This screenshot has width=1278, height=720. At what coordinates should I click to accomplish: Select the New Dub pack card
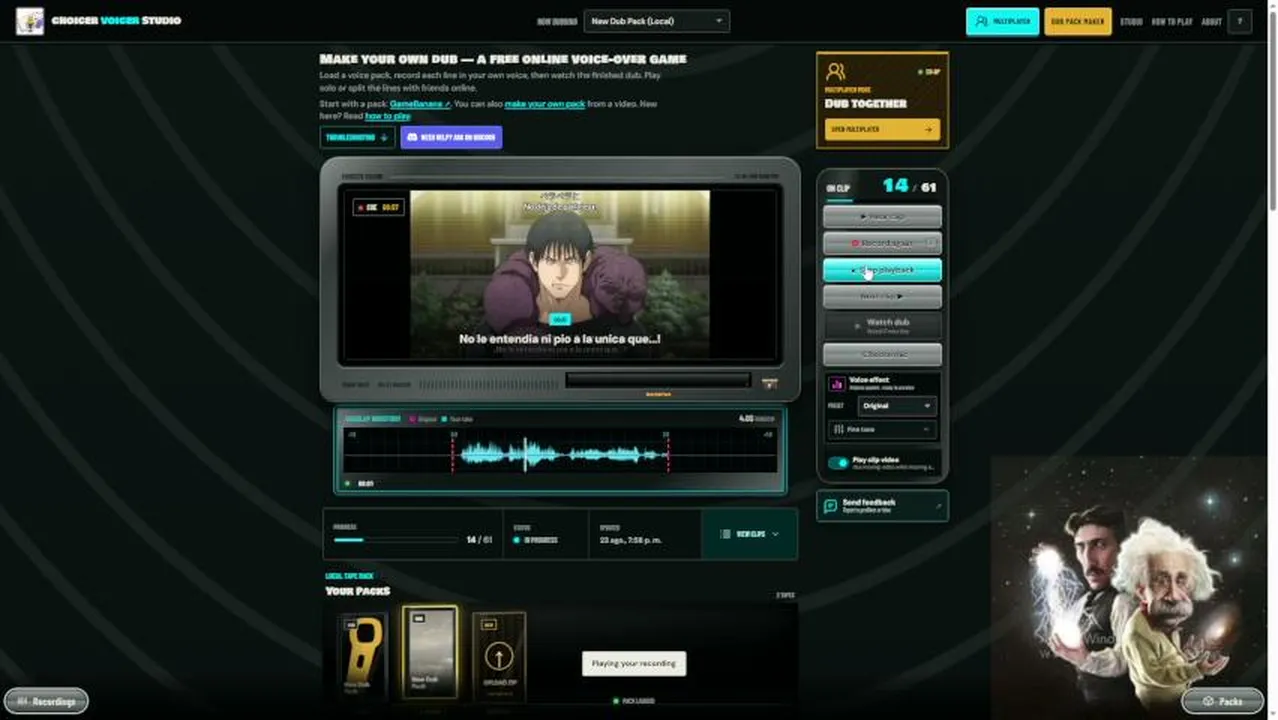pyautogui.click(x=430, y=651)
